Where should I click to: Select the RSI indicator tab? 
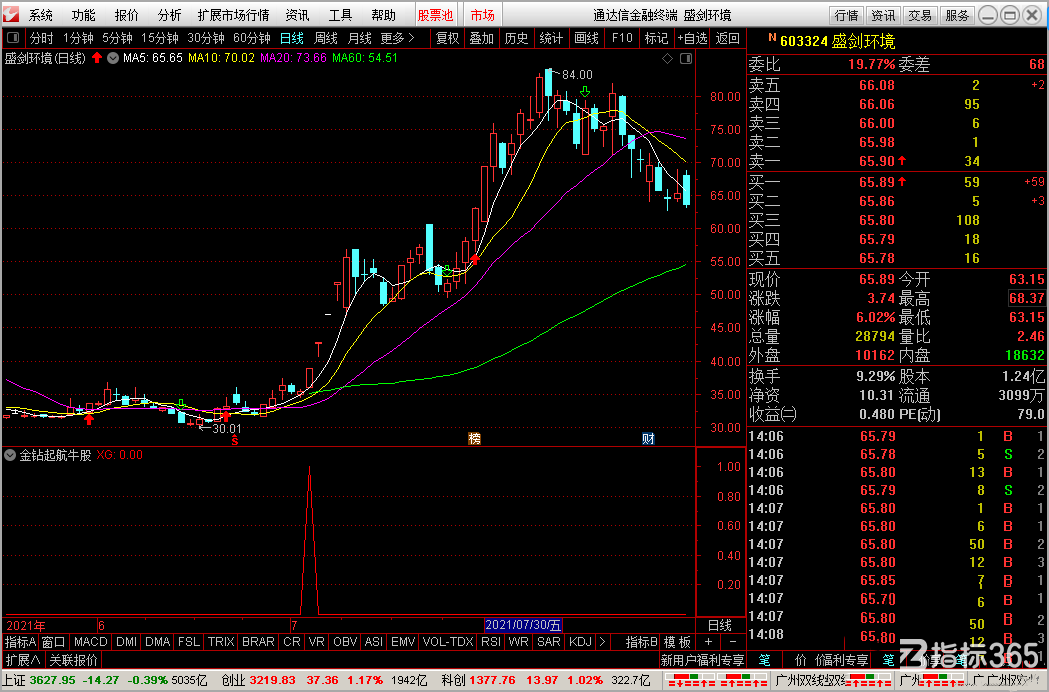(x=491, y=642)
